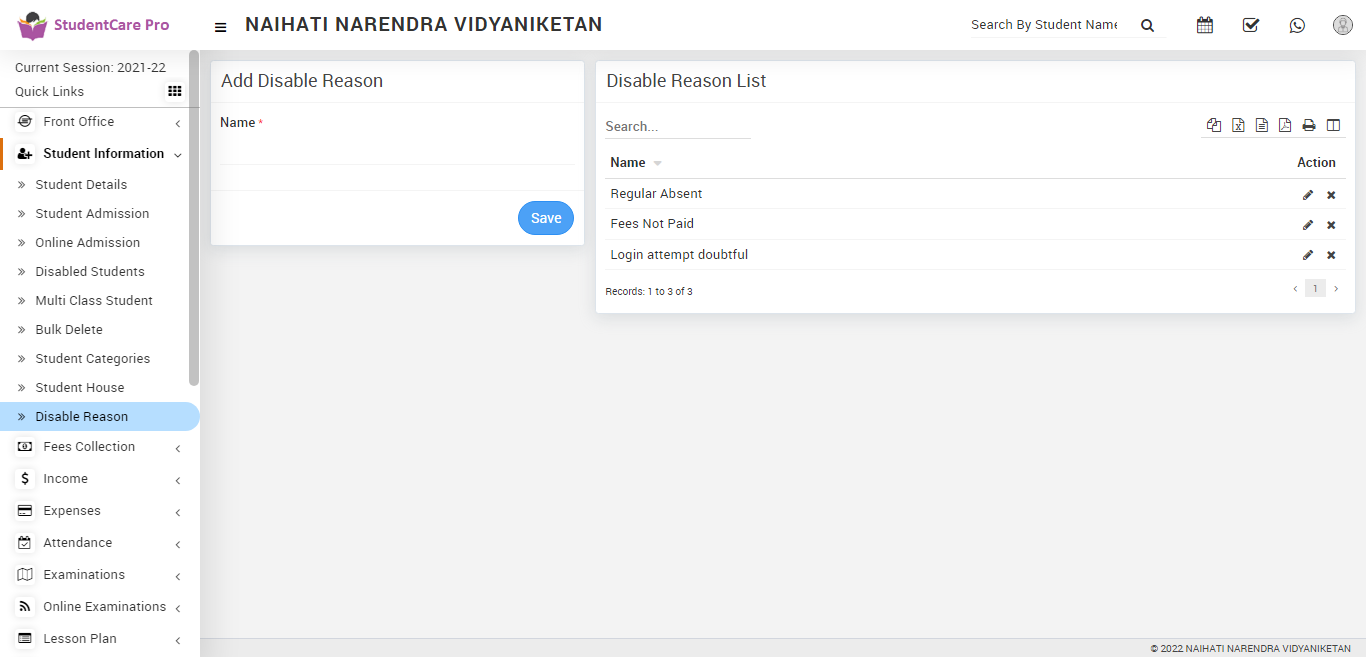Viewport: 1366px width, 657px height.
Task: Edit the Regular Absent reason
Action: (1308, 195)
